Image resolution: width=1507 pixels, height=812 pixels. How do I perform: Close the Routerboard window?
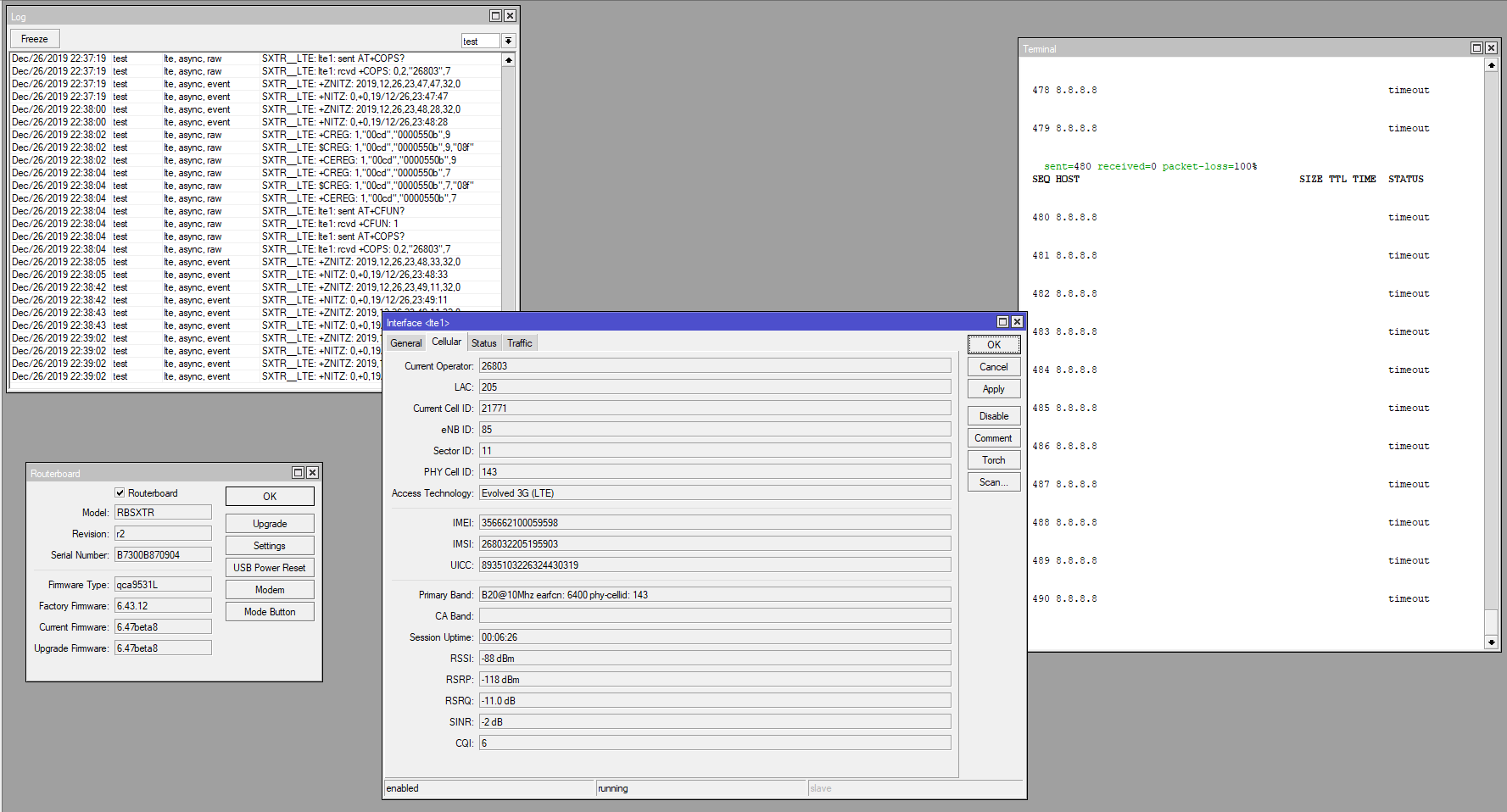point(312,473)
